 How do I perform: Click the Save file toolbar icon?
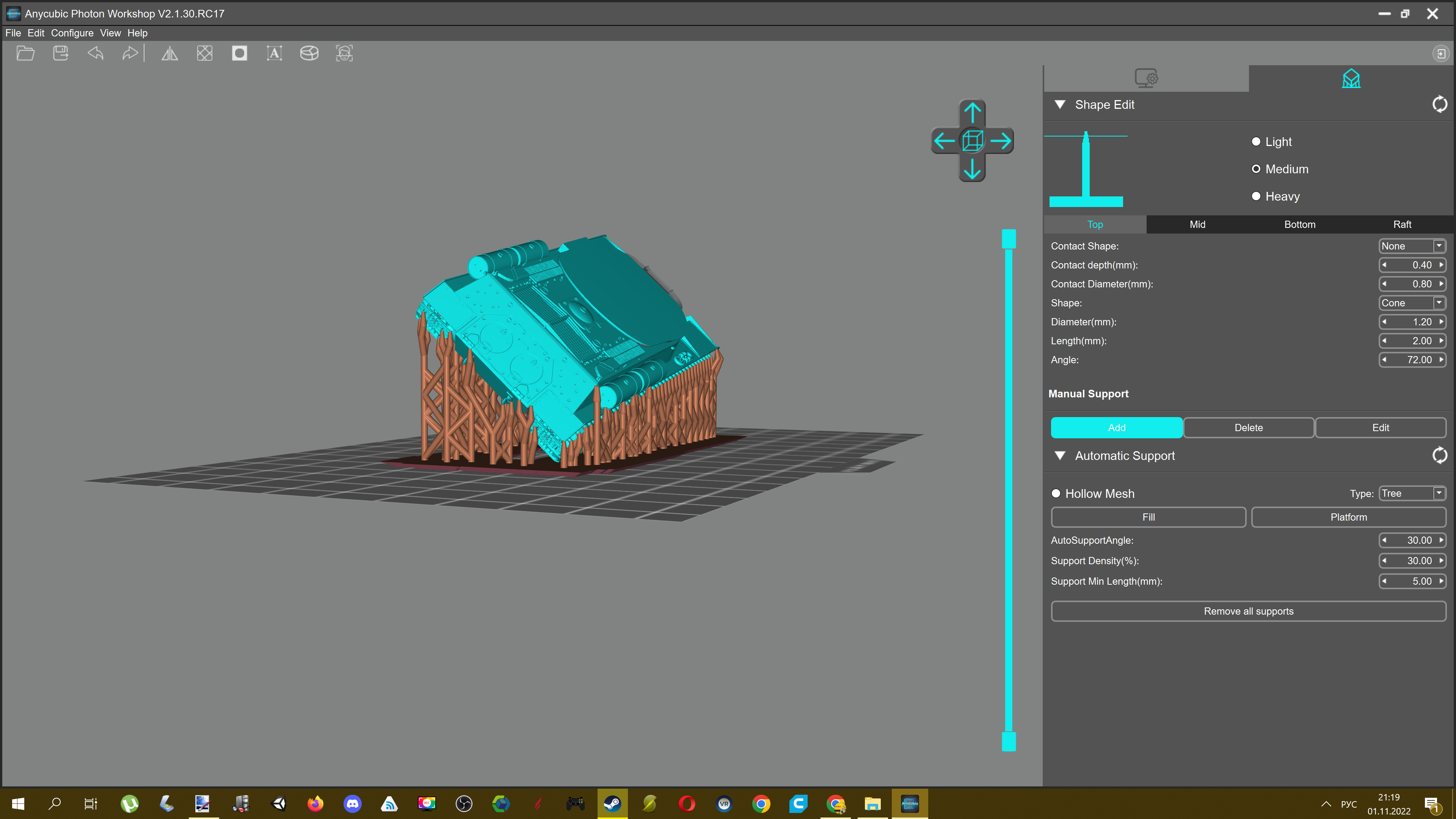click(x=61, y=54)
